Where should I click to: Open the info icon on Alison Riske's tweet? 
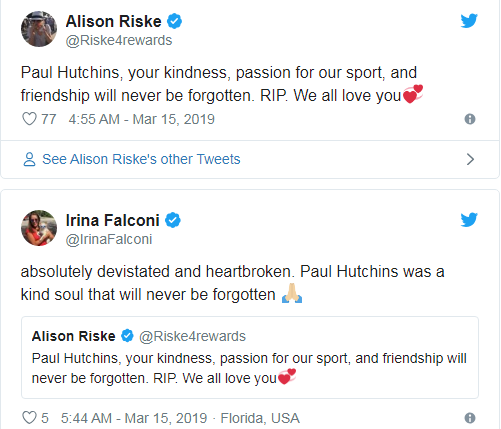click(x=470, y=119)
